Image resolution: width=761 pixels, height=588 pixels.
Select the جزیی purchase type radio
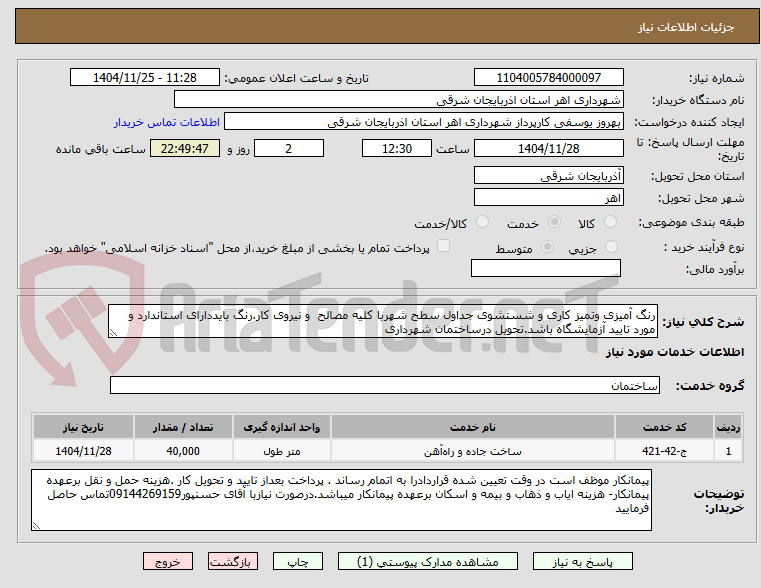(x=612, y=246)
